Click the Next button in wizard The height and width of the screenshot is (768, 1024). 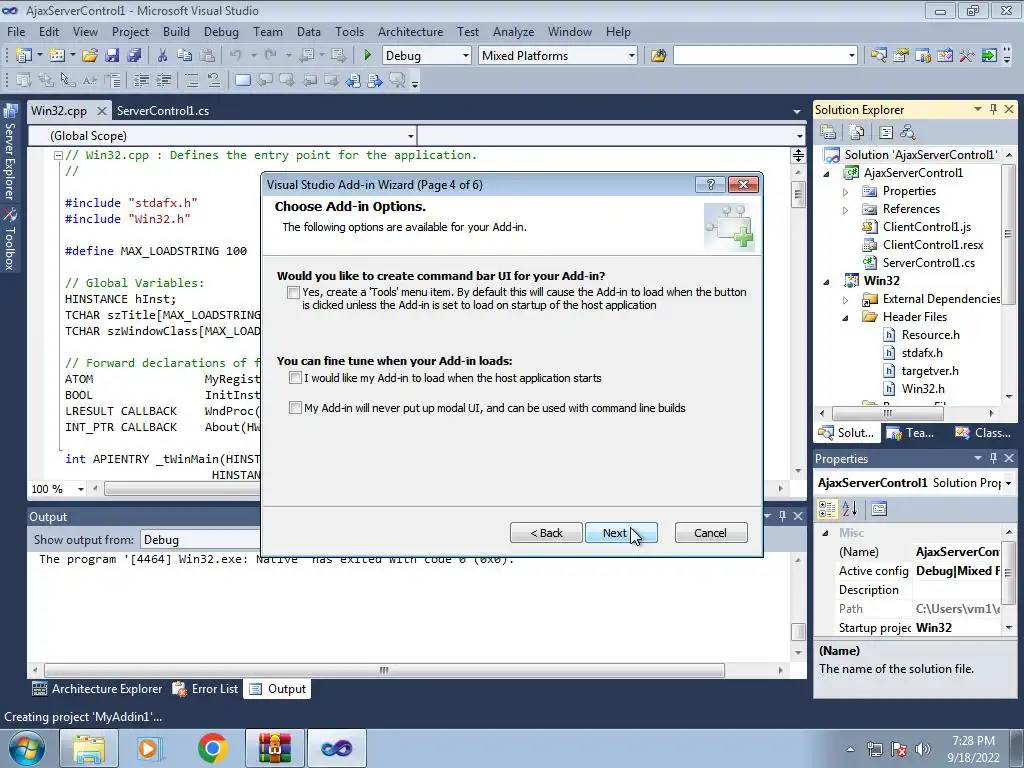click(621, 533)
